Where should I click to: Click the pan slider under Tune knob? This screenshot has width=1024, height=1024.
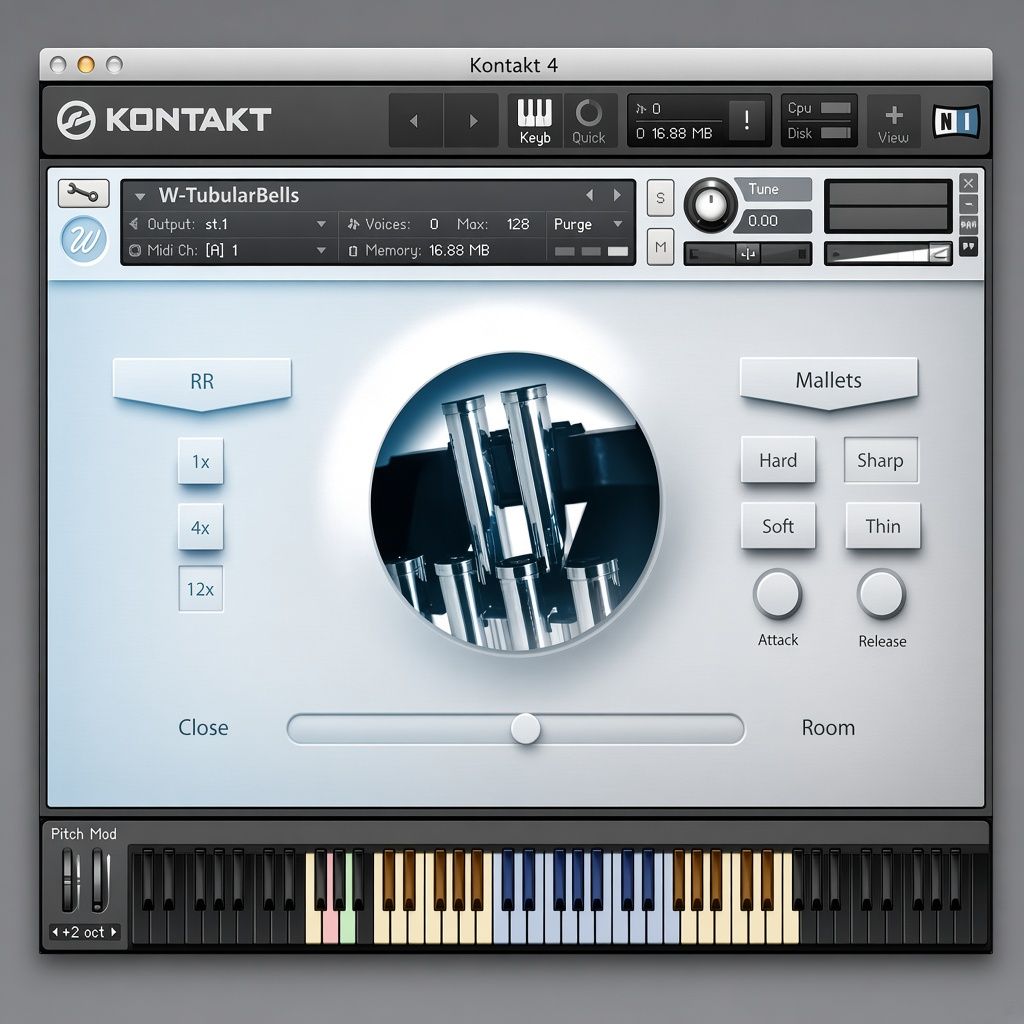point(748,253)
